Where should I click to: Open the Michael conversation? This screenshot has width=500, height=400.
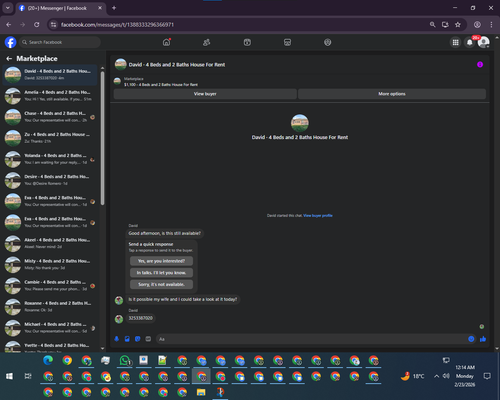point(50,328)
